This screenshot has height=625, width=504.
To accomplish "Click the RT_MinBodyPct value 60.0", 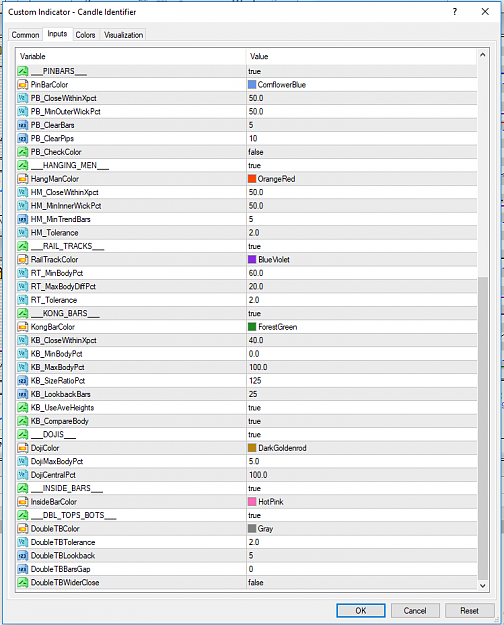I will 256,273.
